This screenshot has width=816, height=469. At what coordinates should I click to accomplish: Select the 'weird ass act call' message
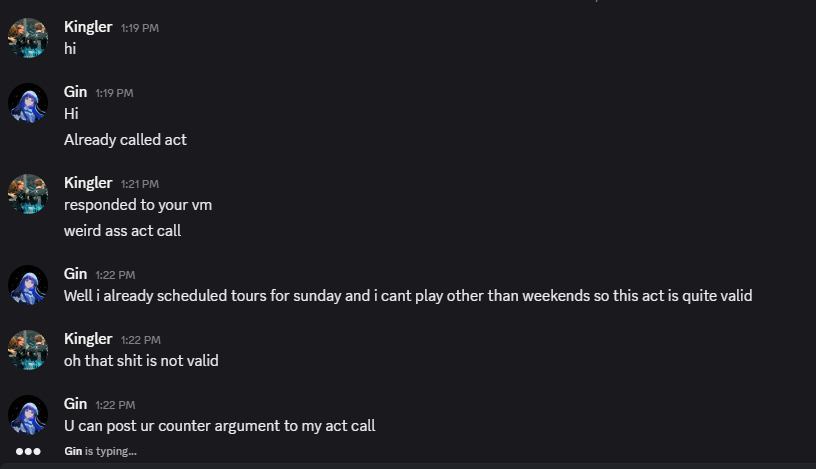[122, 231]
